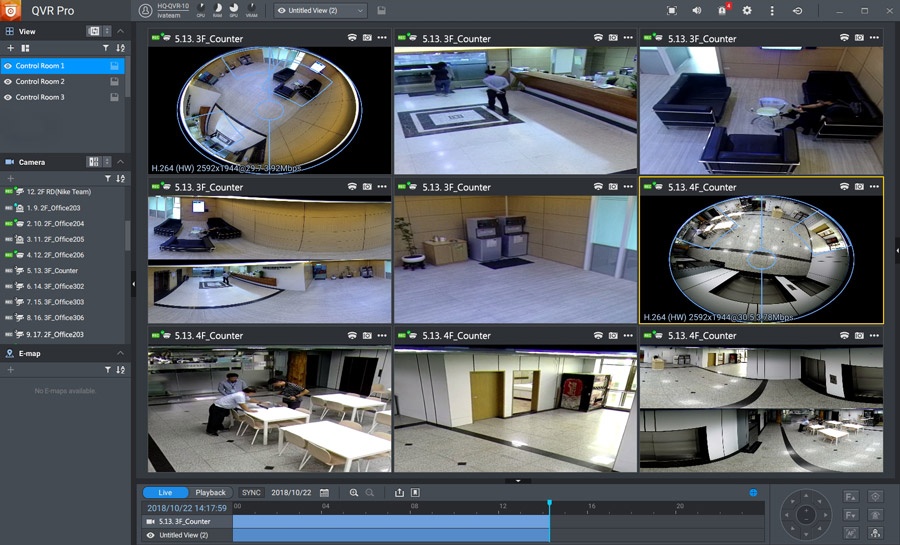Toggle the eye icon for Control Room 2
Viewport: 900px width, 545px height.
click(x=8, y=82)
